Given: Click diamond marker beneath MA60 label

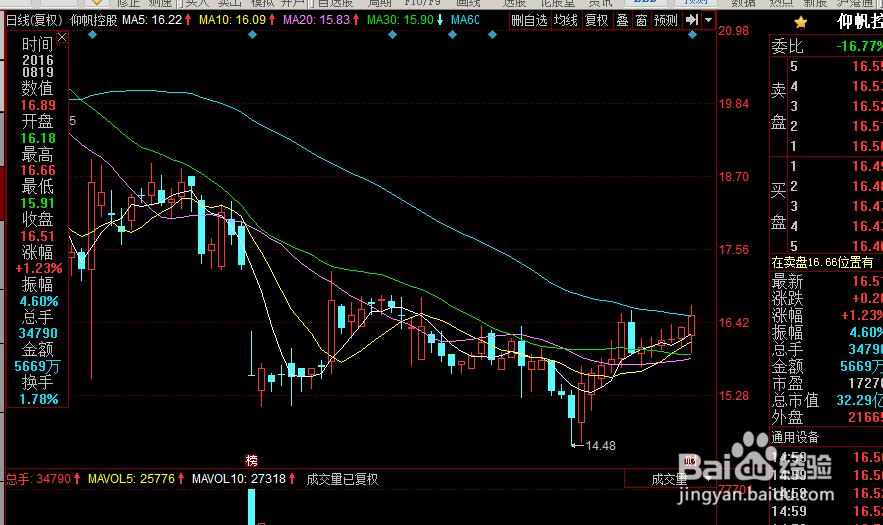Looking at the screenshot, I should (452, 35).
